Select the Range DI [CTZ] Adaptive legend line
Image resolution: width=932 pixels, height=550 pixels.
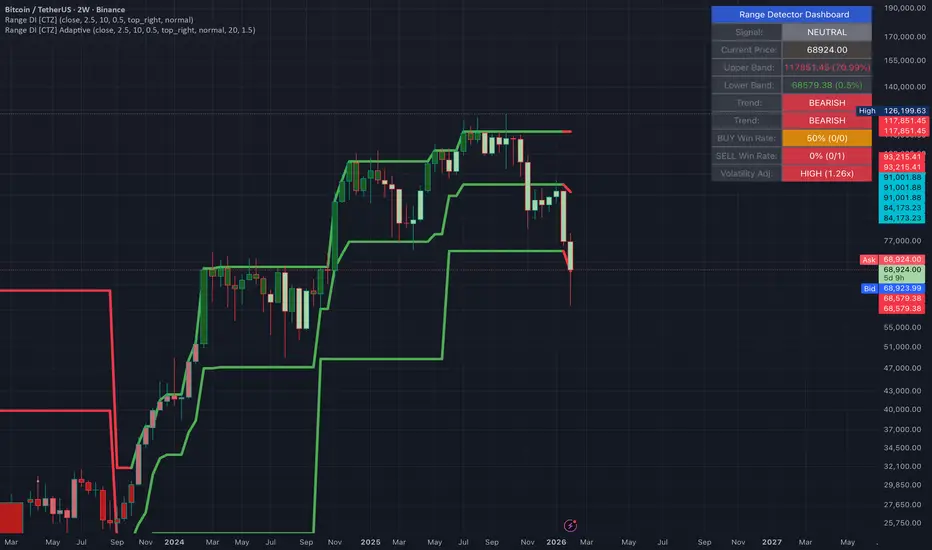[130, 30]
